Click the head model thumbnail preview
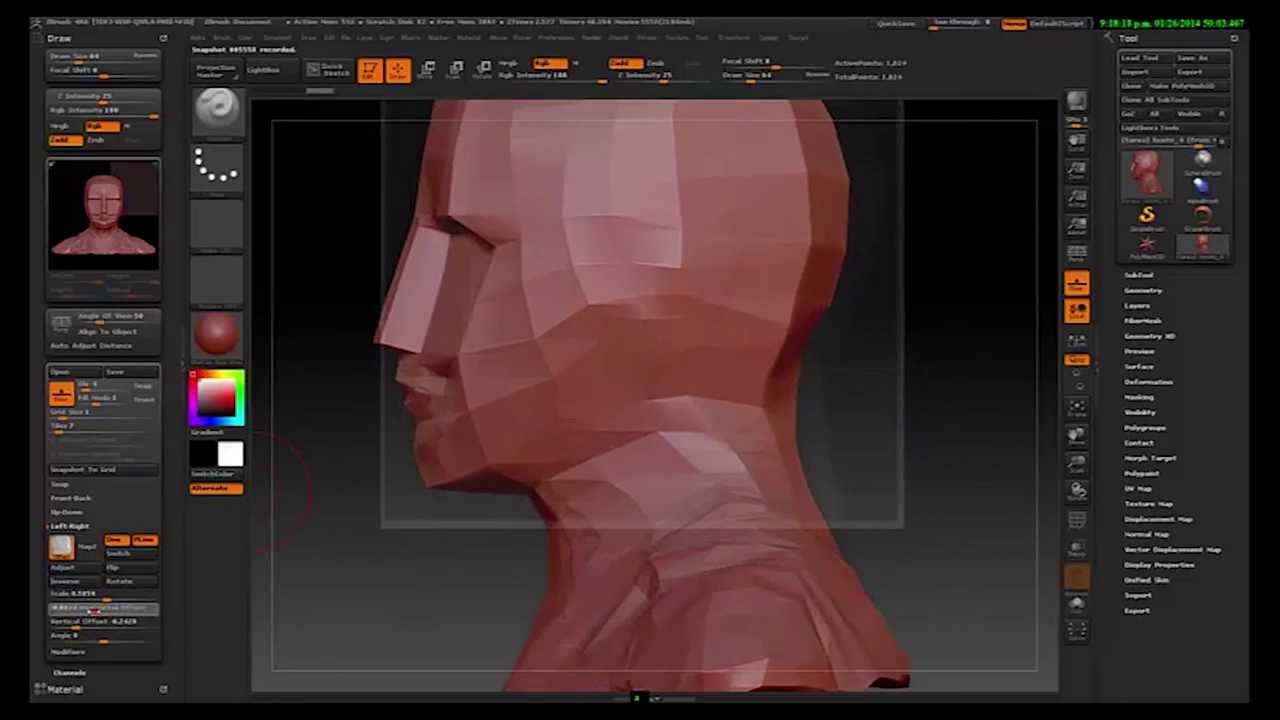 [x=103, y=213]
